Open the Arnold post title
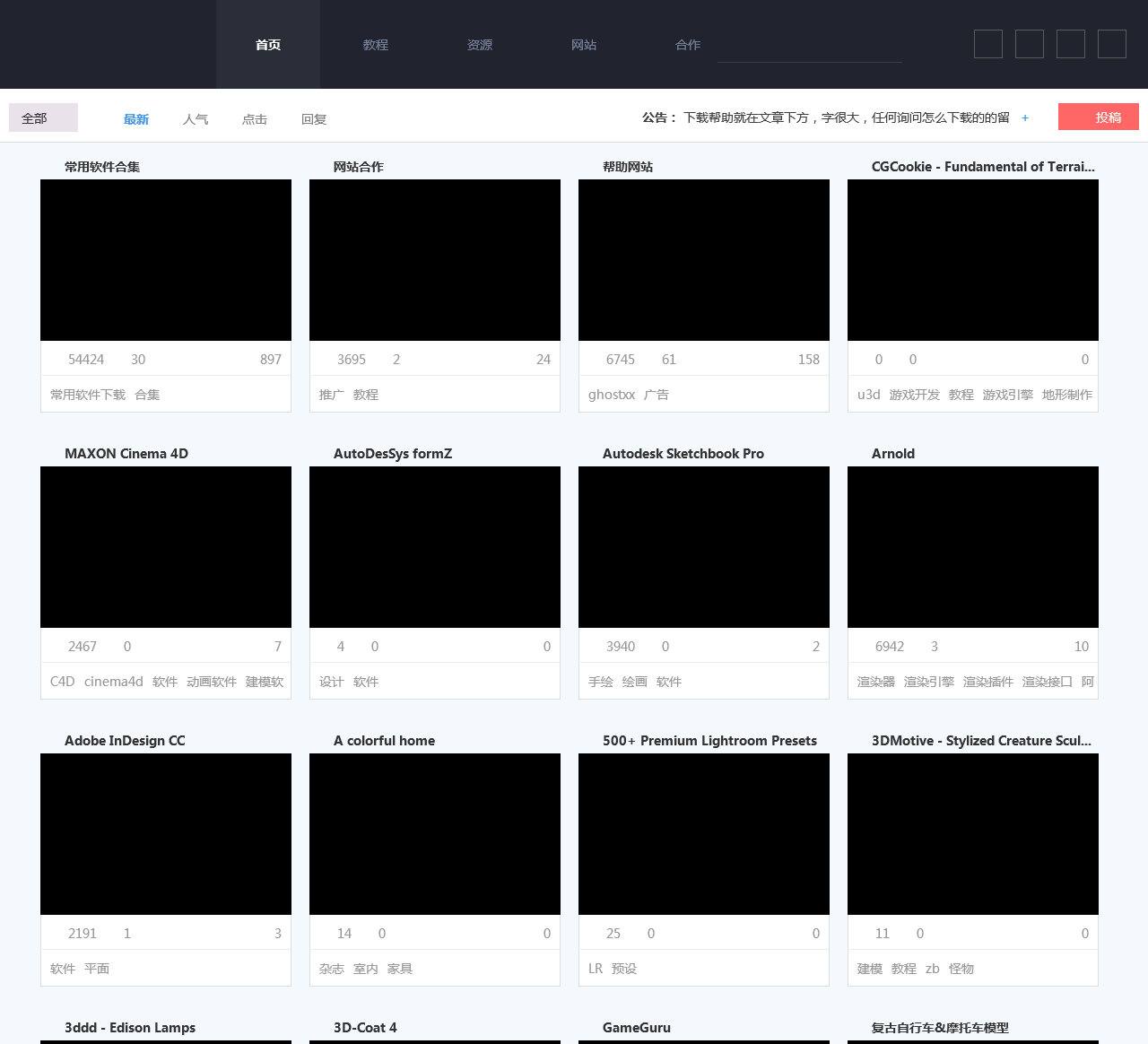Screen dimensions: 1148x1044 893,454
